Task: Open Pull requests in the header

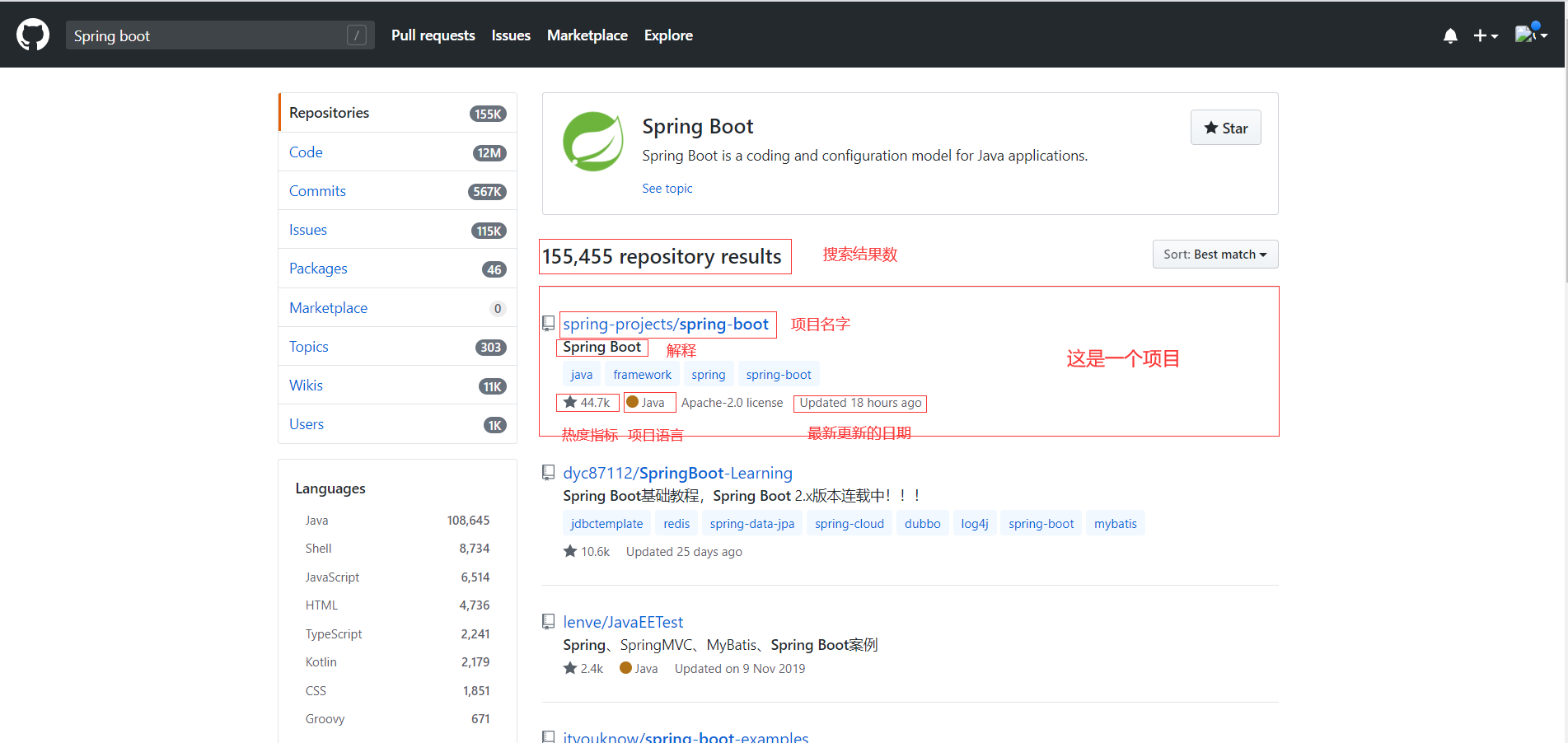Action: (x=433, y=35)
